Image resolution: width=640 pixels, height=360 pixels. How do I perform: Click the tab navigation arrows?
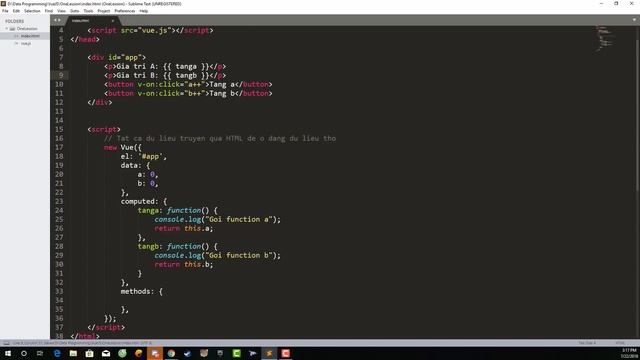tap(57, 20)
